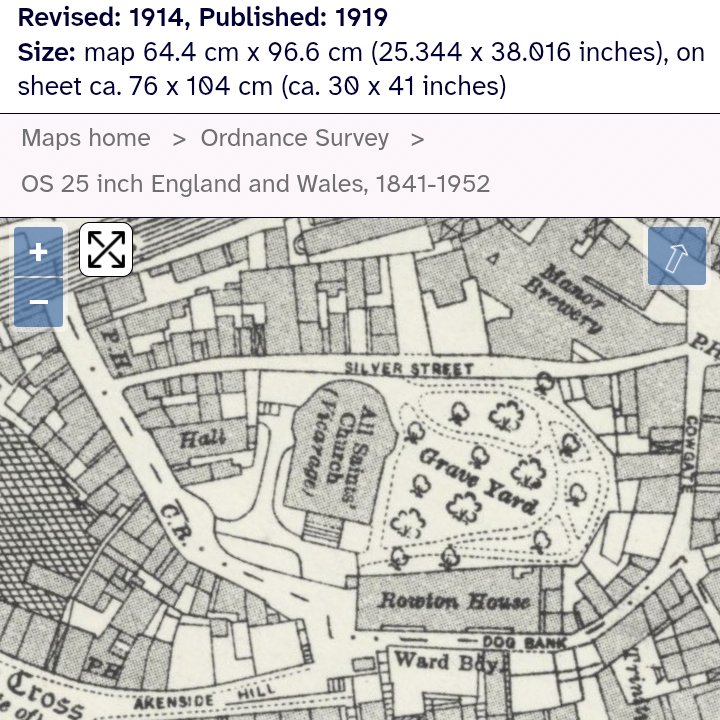Screen dimensions: 720x720
Task: Click the Cowgate street label
Action: click(690, 454)
